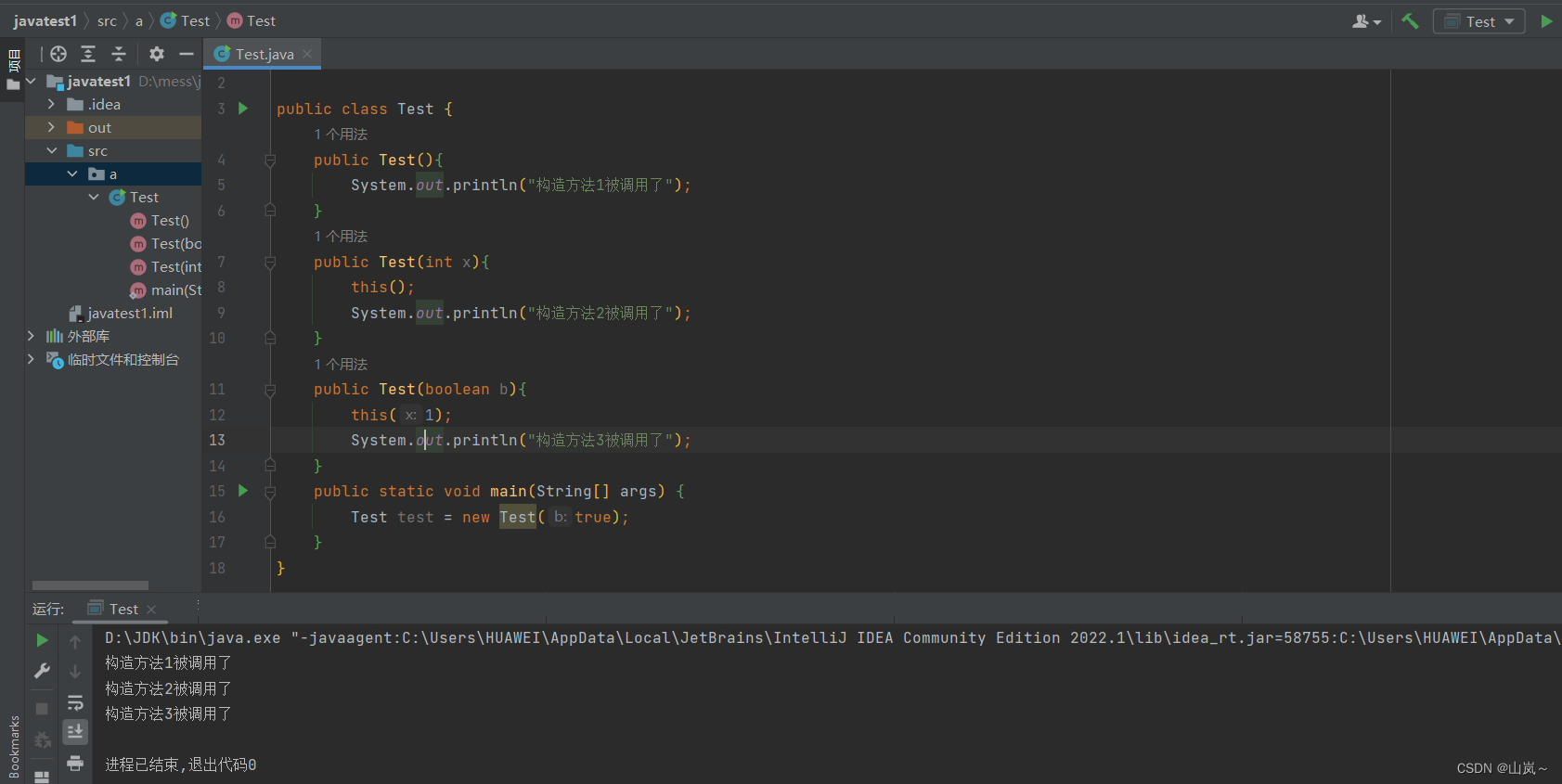Screen dimensions: 1562x784
Task: Open the project side tab icon
Action: (x=13, y=71)
